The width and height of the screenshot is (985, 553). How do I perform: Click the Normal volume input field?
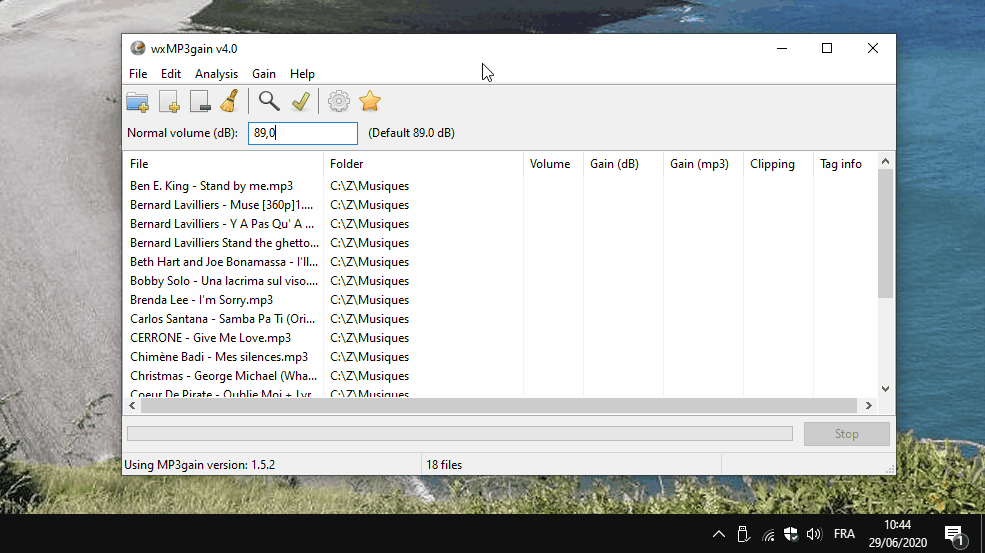coord(303,133)
